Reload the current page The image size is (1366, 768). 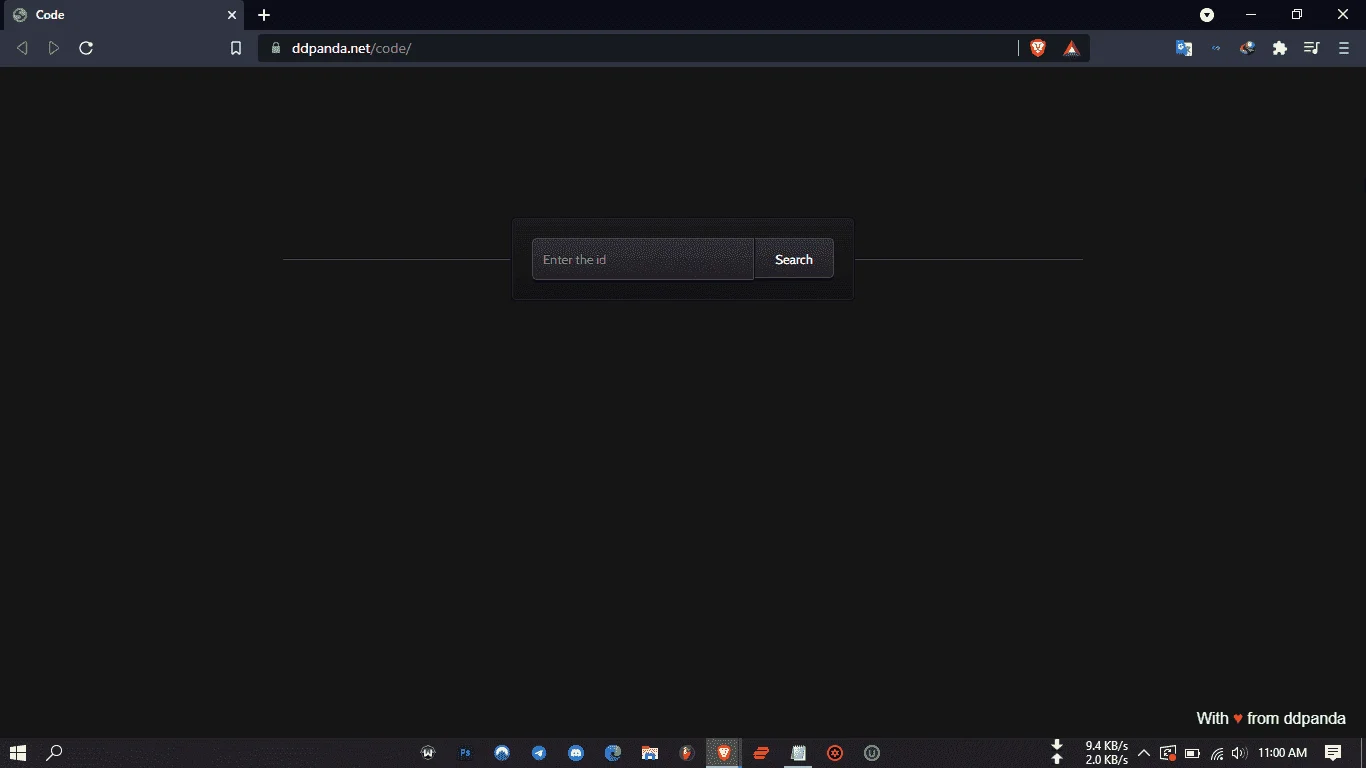[x=86, y=48]
